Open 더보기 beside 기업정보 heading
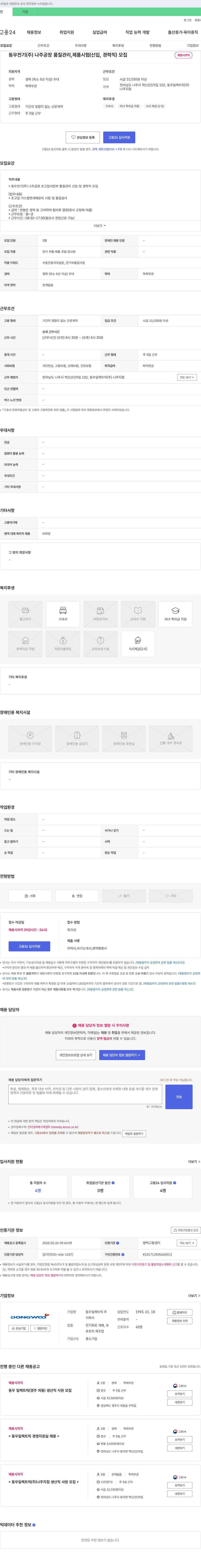The height and width of the screenshot is (1568, 201). (x=194, y=1296)
